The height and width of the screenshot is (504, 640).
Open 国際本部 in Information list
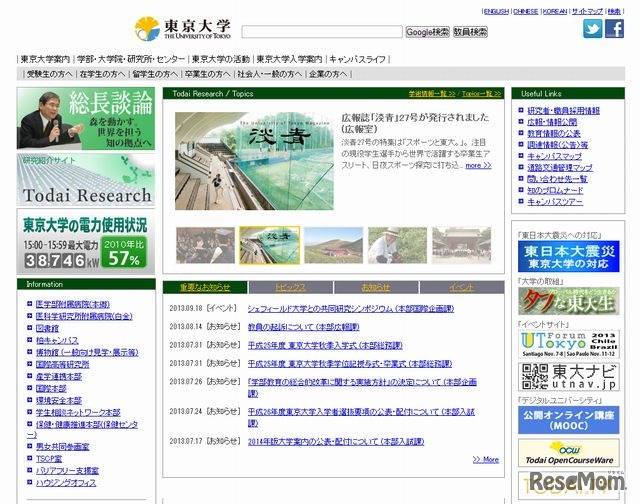51,389
